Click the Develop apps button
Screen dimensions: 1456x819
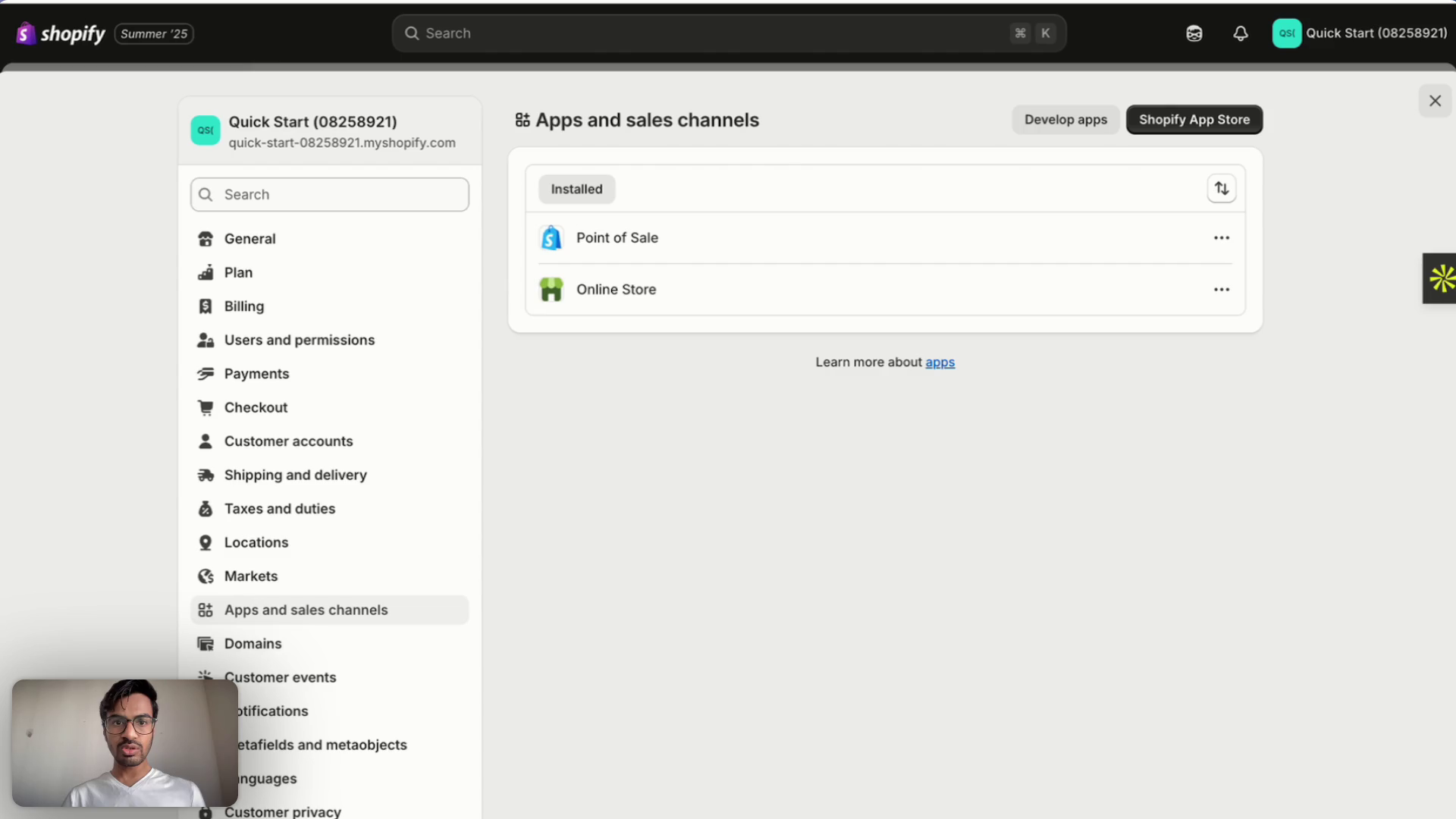click(x=1065, y=120)
